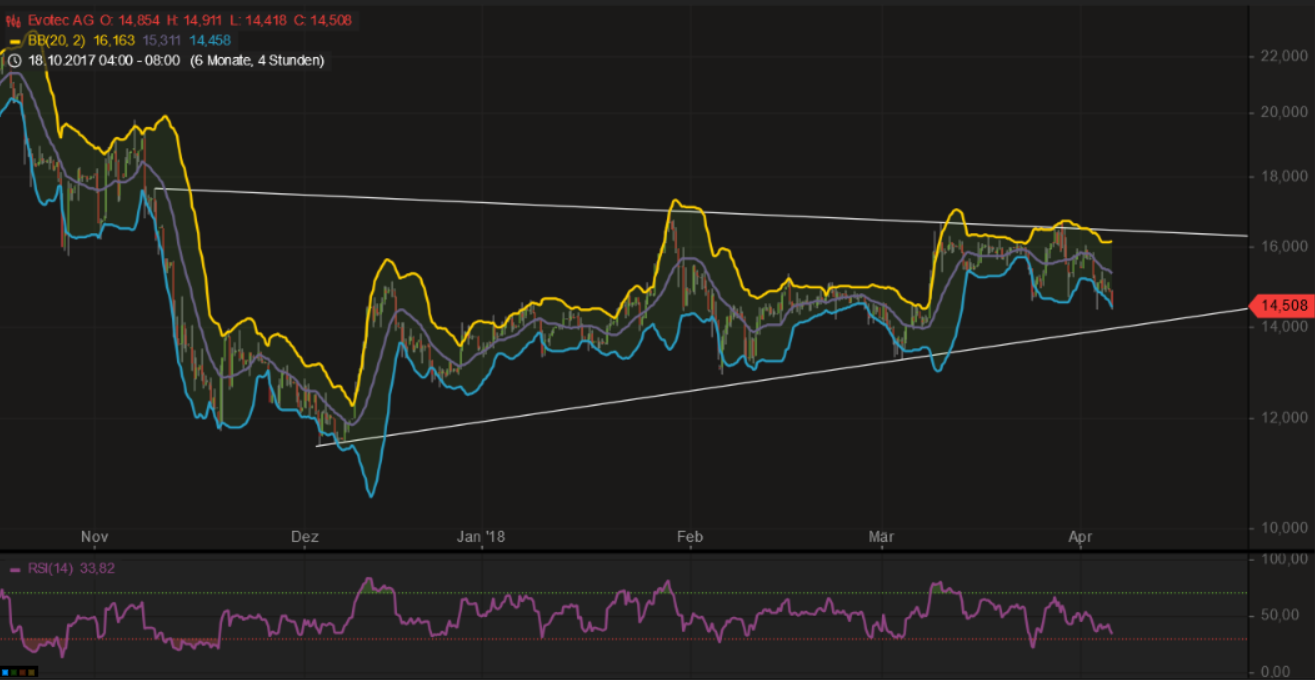Click the 50,00 label on the RSI axis
The image size is (1315, 680).
click(x=1281, y=615)
